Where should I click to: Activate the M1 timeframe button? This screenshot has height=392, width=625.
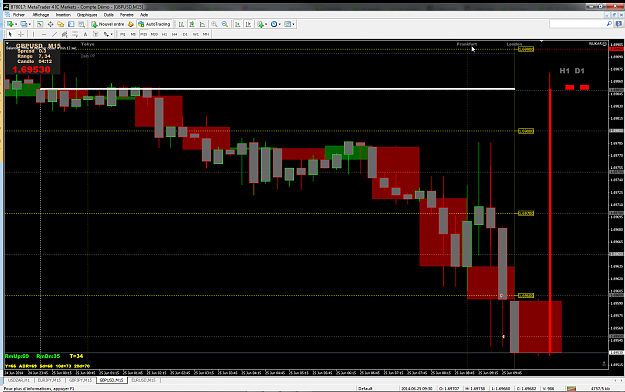click(x=123, y=34)
